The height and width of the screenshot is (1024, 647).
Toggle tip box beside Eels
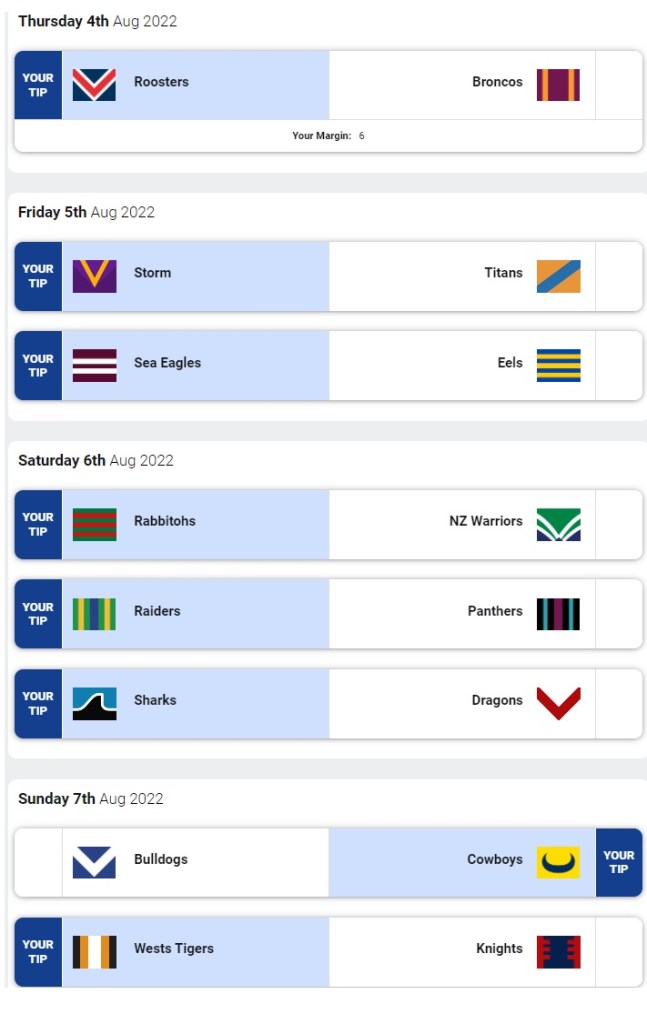click(618, 365)
